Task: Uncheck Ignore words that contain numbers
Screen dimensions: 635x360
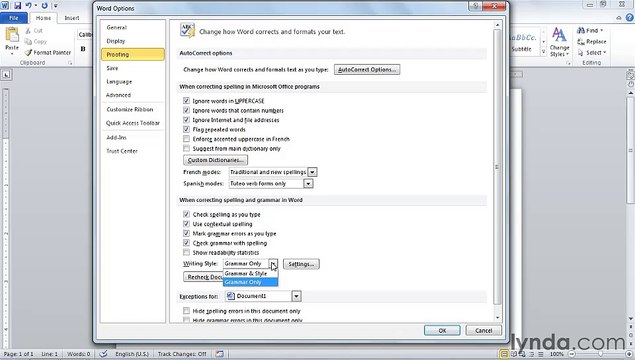Action: 186,110
